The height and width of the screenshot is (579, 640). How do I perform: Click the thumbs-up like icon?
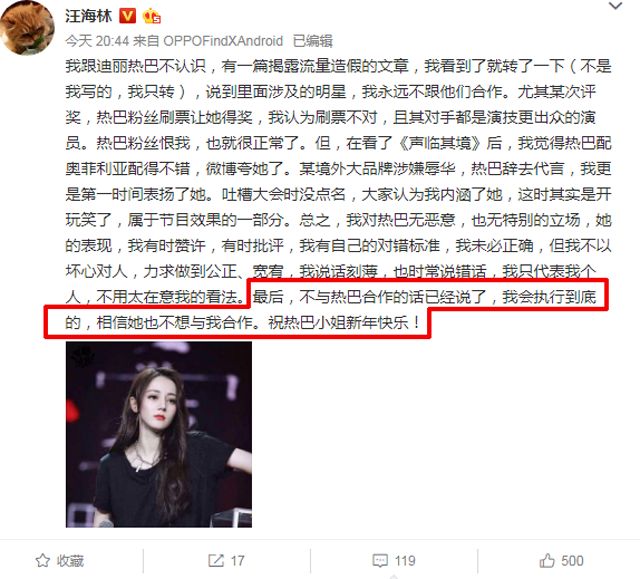coord(547,561)
